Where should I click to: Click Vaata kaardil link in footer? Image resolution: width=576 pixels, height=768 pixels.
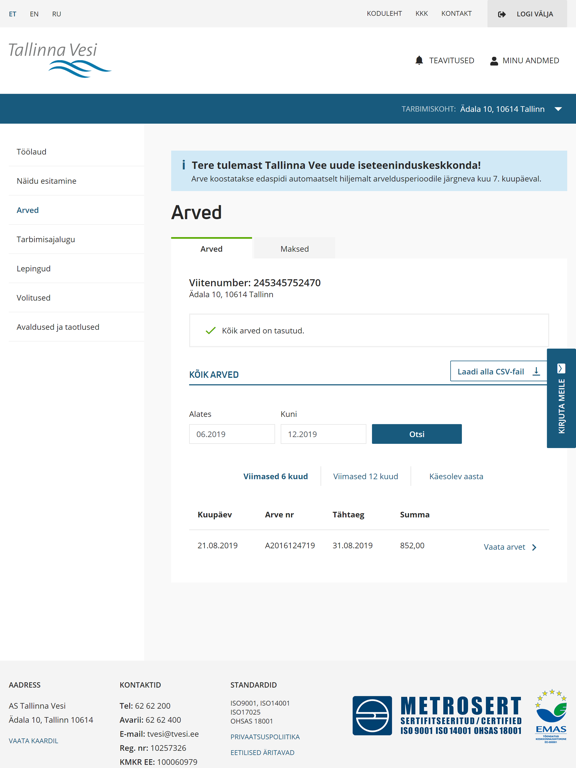(x=33, y=741)
